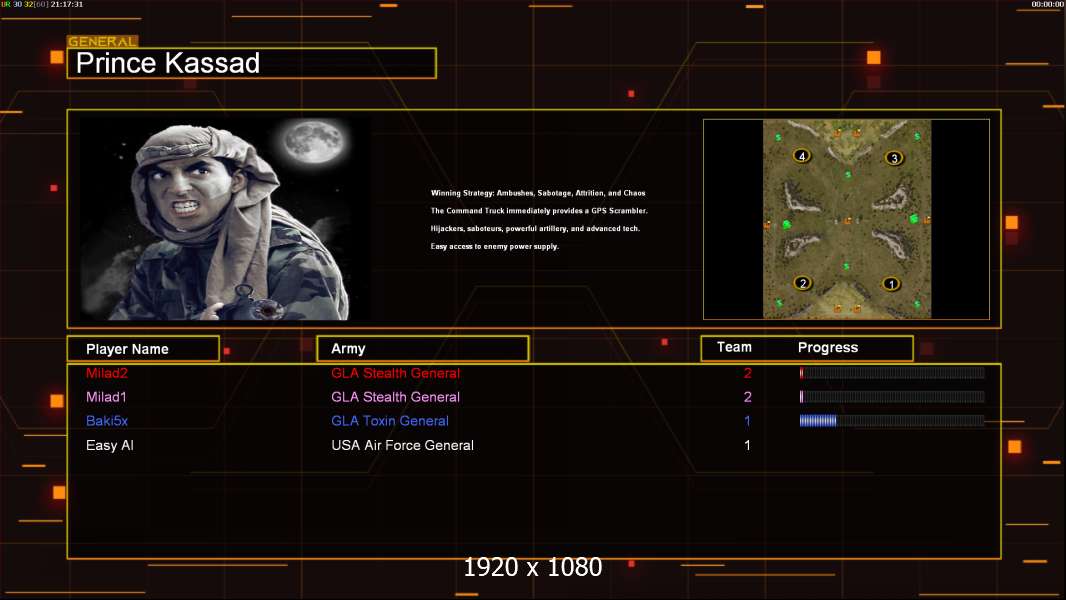Screen dimensions: 1066x600
Task: Click Baki5x's loading progress bar
Action: pyautogui.click(x=892, y=421)
